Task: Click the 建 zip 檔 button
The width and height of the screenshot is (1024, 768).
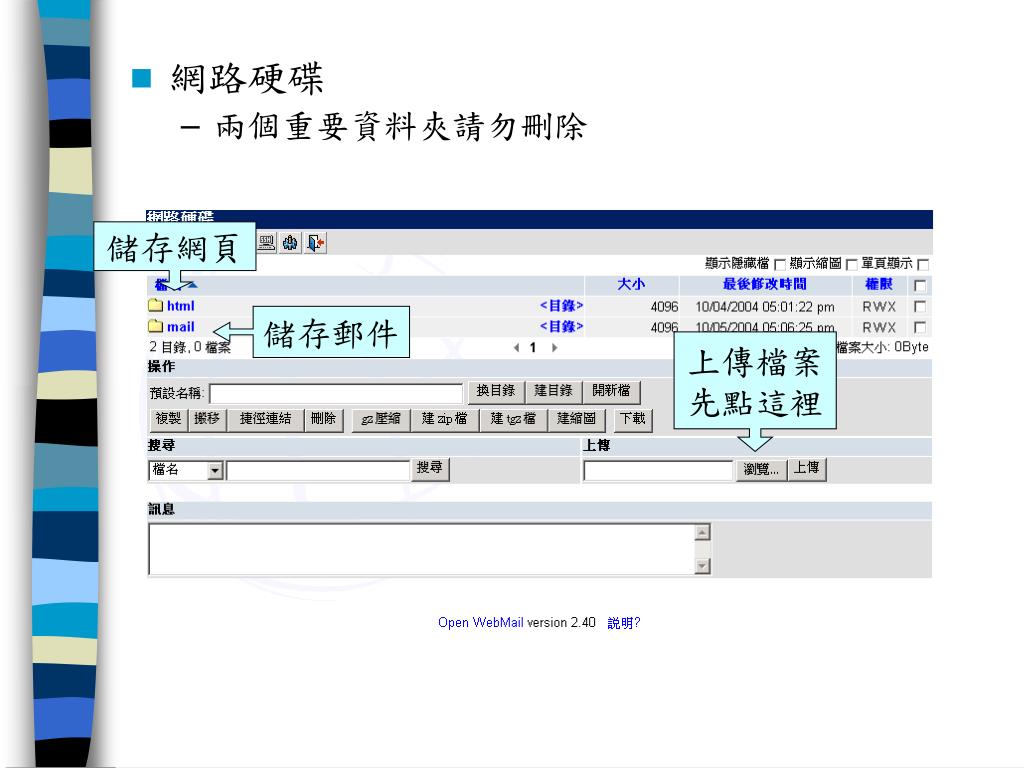Action: tap(444, 419)
